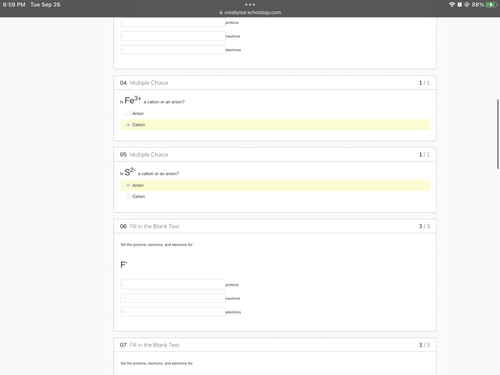Screen dimensions: 500x375
Task: Click electrons input field for F- question
Action: [x=173, y=312]
